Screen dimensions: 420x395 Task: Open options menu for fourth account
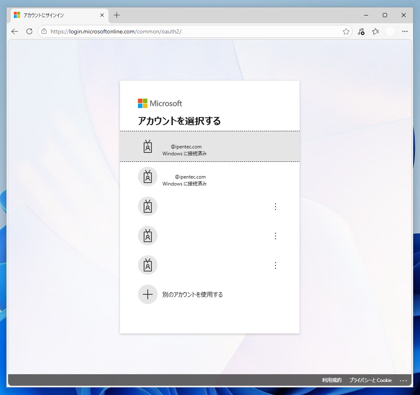[275, 236]
